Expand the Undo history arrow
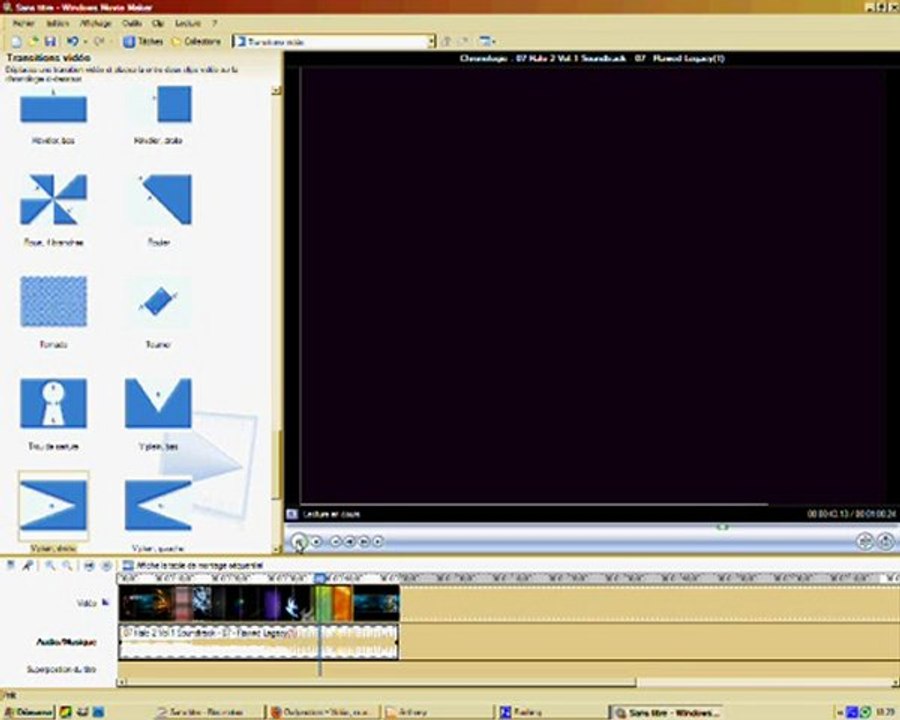 click(85, 41)
